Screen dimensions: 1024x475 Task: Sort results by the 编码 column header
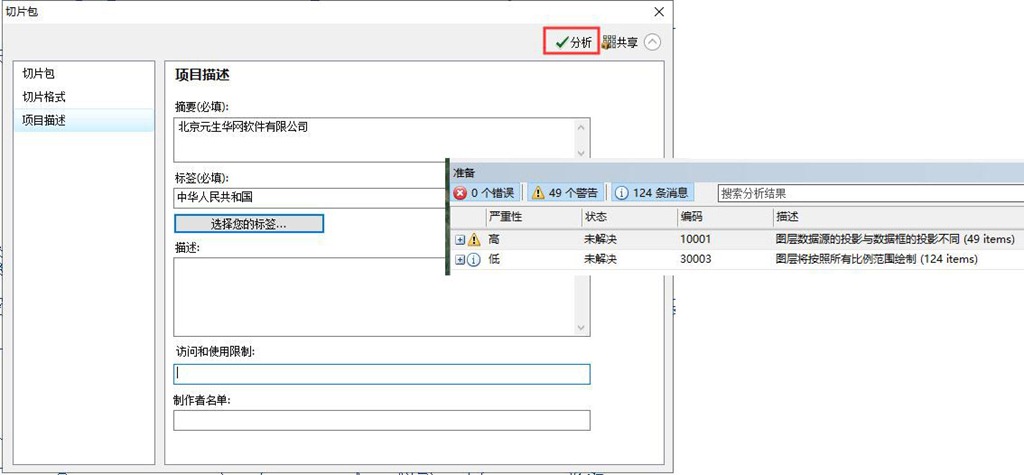(x=692, y=217)
